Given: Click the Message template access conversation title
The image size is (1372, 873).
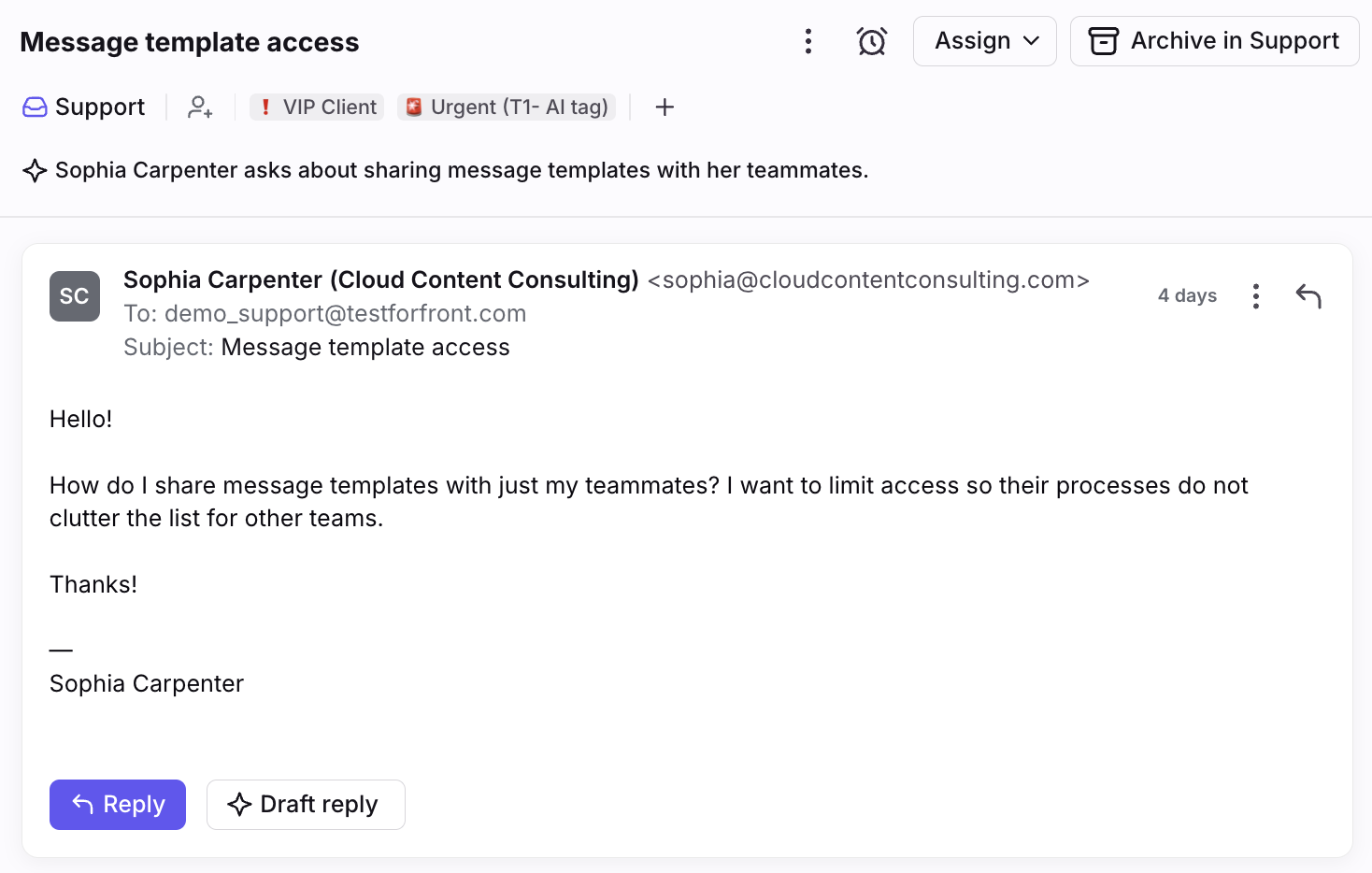Looking at the screenshot, I should (x=190, y=42).
